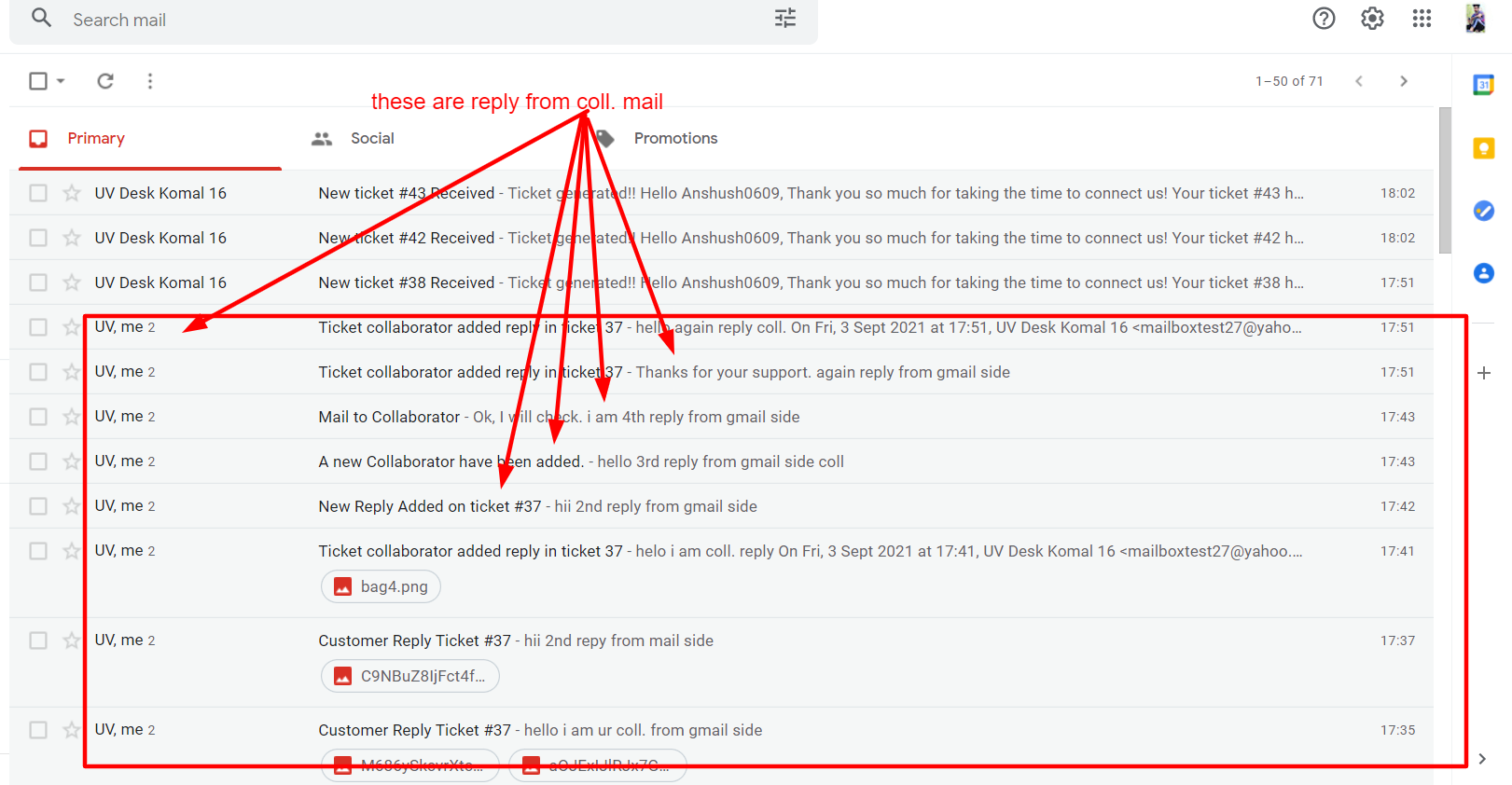Open email 'hii 2nd repy from mail side'
The width and height of the screenshot is (1512, 785).
[722, 662]
